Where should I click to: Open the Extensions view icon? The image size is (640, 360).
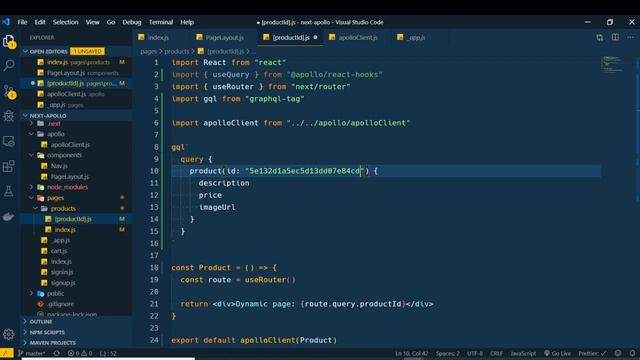(9, 166)
